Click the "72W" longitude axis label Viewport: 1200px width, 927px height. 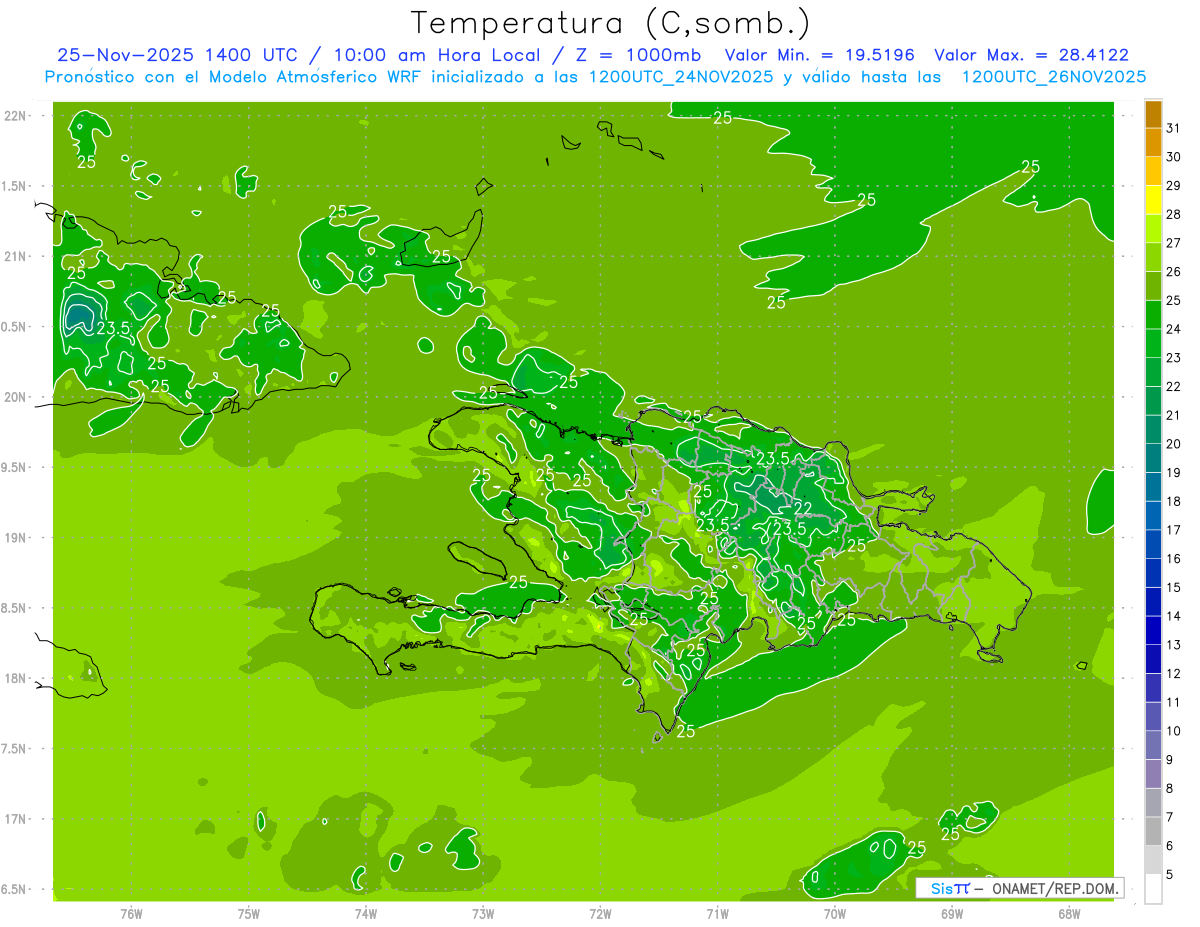[600, 913]
